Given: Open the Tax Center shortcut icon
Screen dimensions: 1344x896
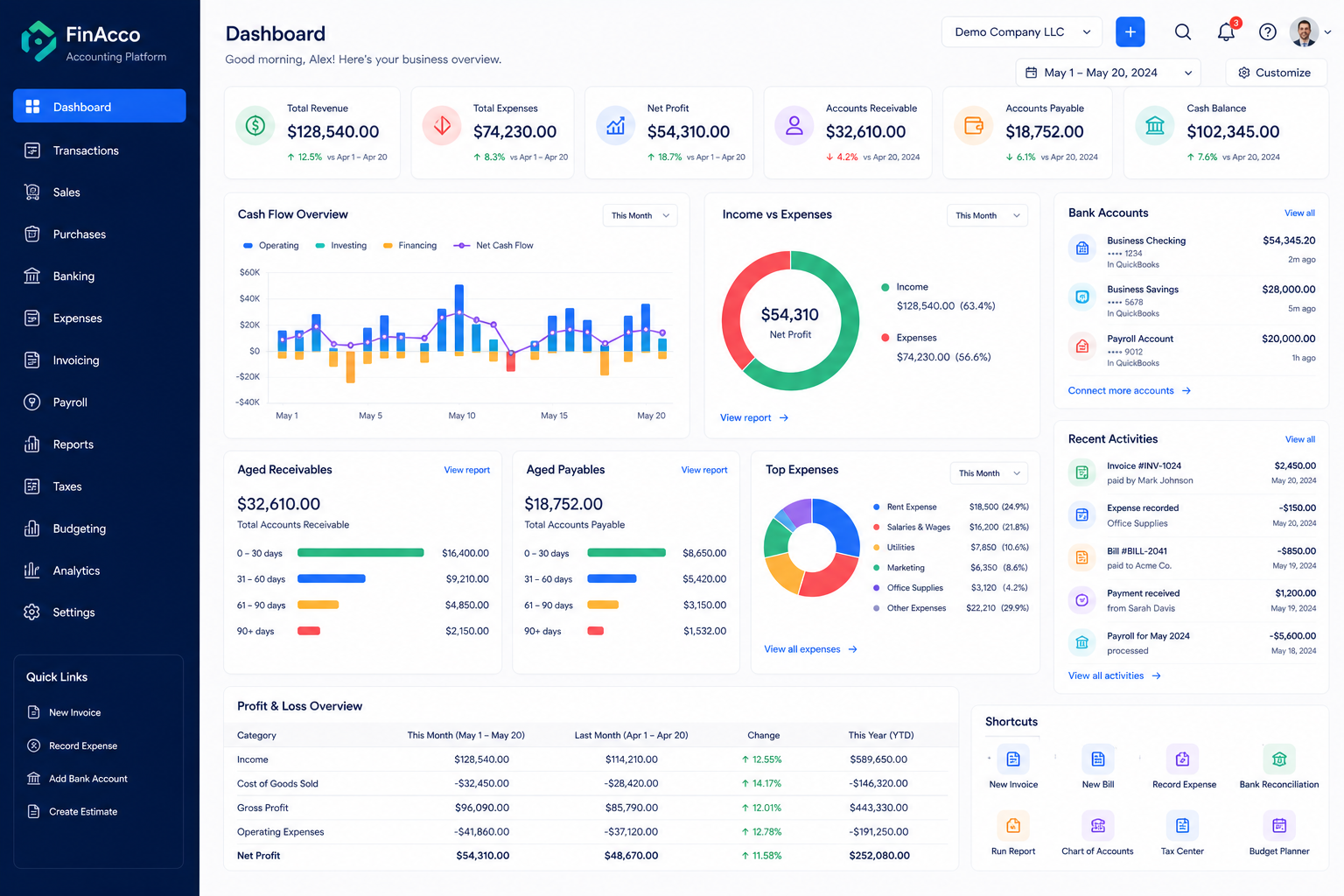Looking at the screenshot, I should click(x=1183, y=825).
